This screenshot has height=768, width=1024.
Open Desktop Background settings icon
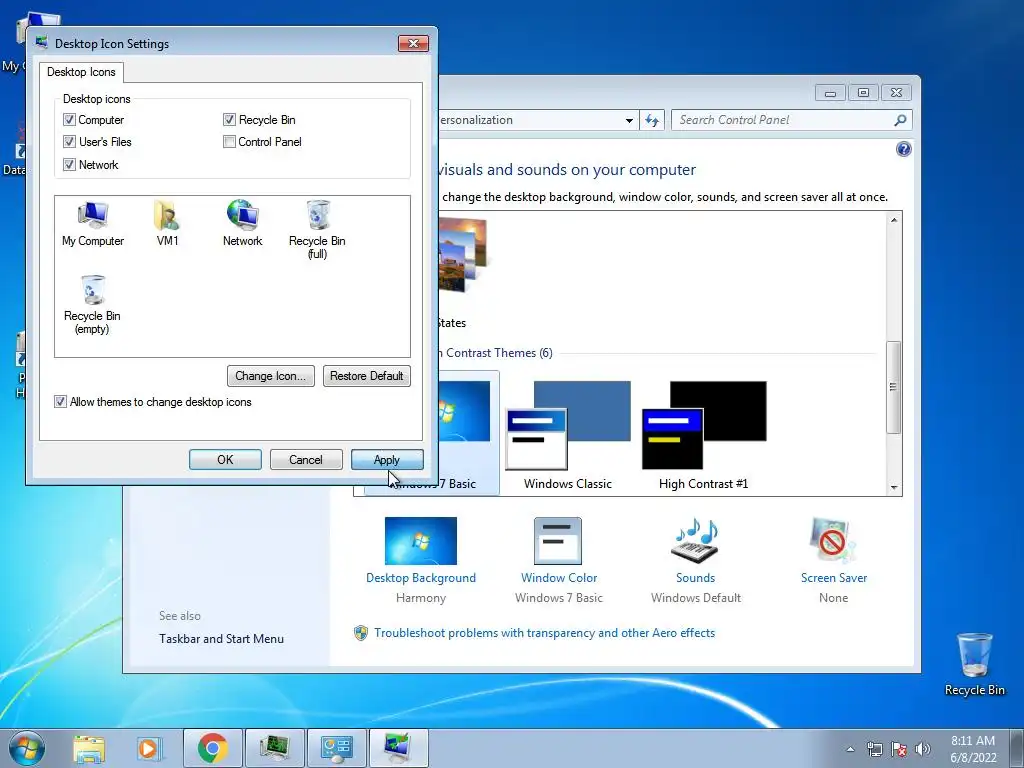point(421,541)
